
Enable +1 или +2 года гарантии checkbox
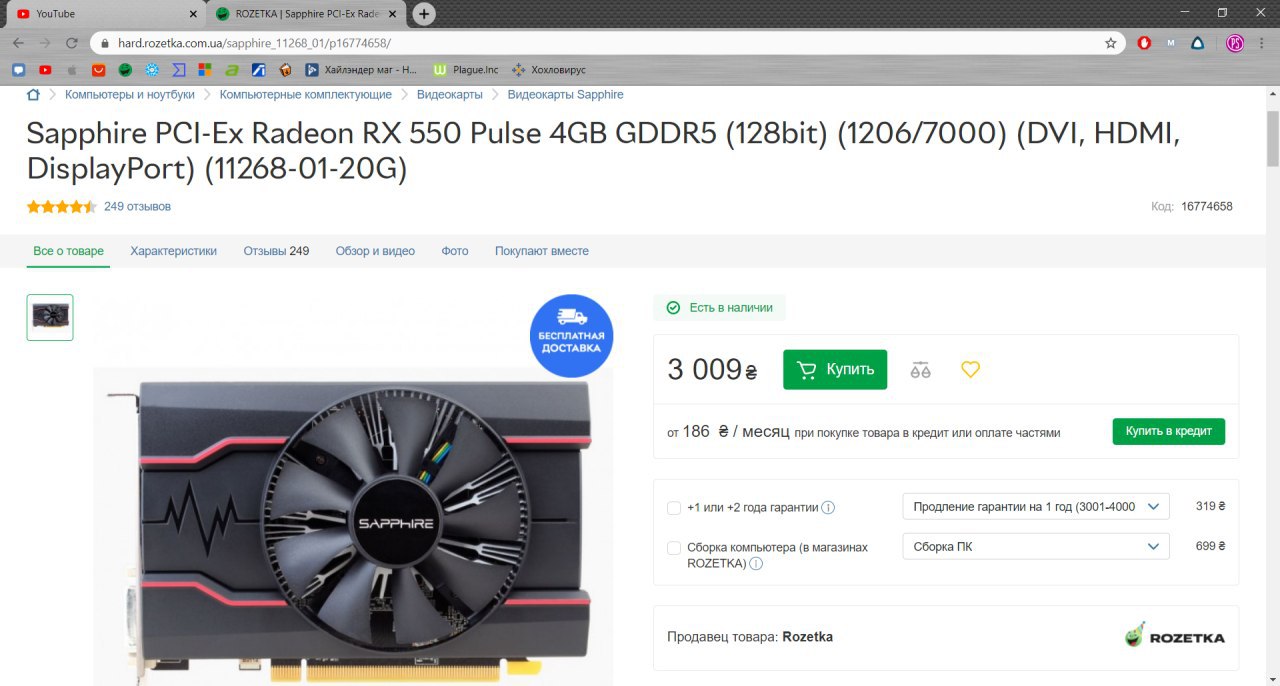[x=674, y=508]
